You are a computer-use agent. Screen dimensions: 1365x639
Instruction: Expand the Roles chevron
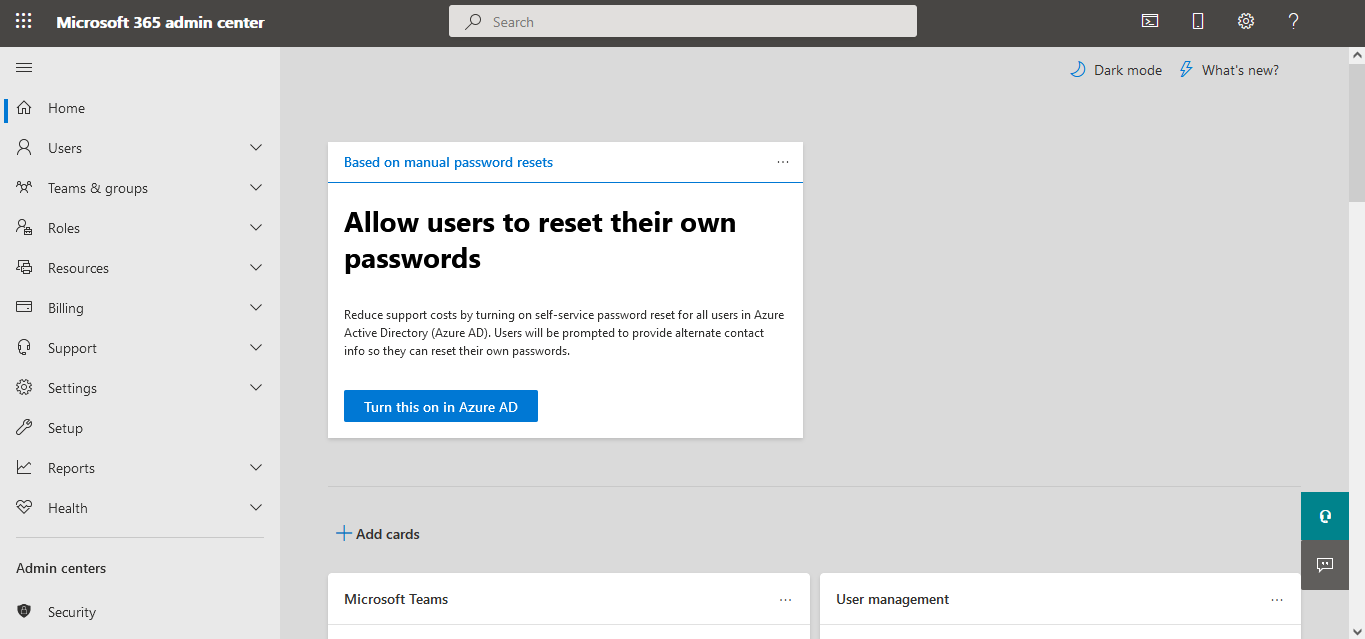[256, 228]
